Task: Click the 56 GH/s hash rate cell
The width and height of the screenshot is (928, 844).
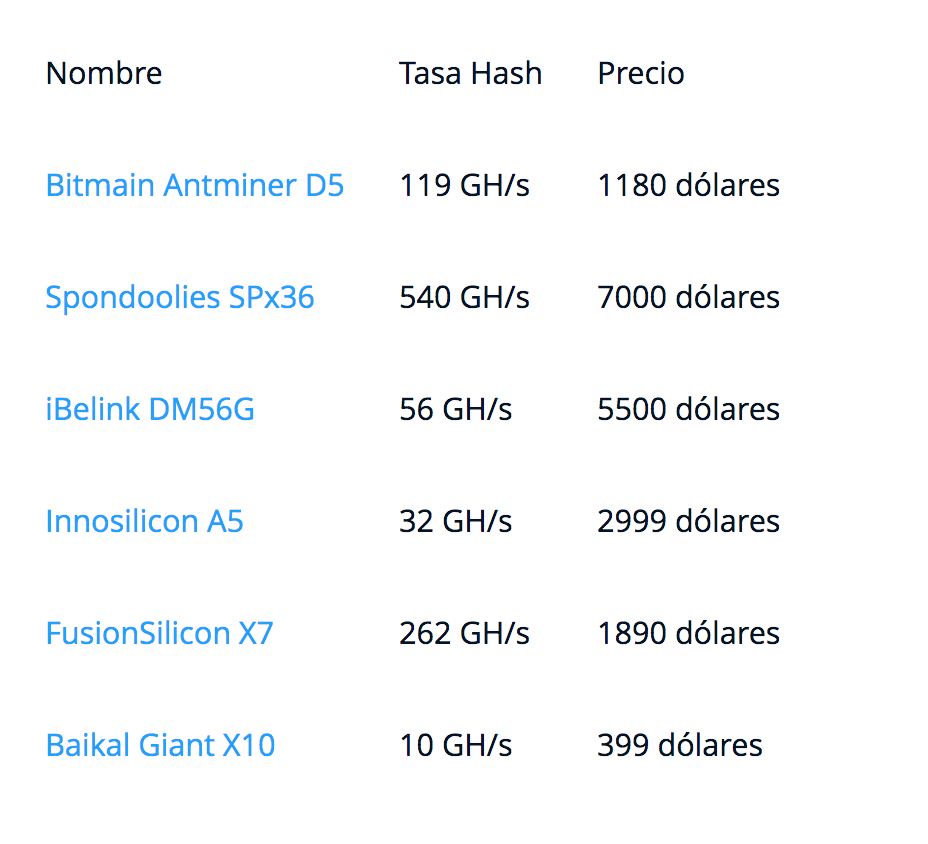Action: coord(455,409)
